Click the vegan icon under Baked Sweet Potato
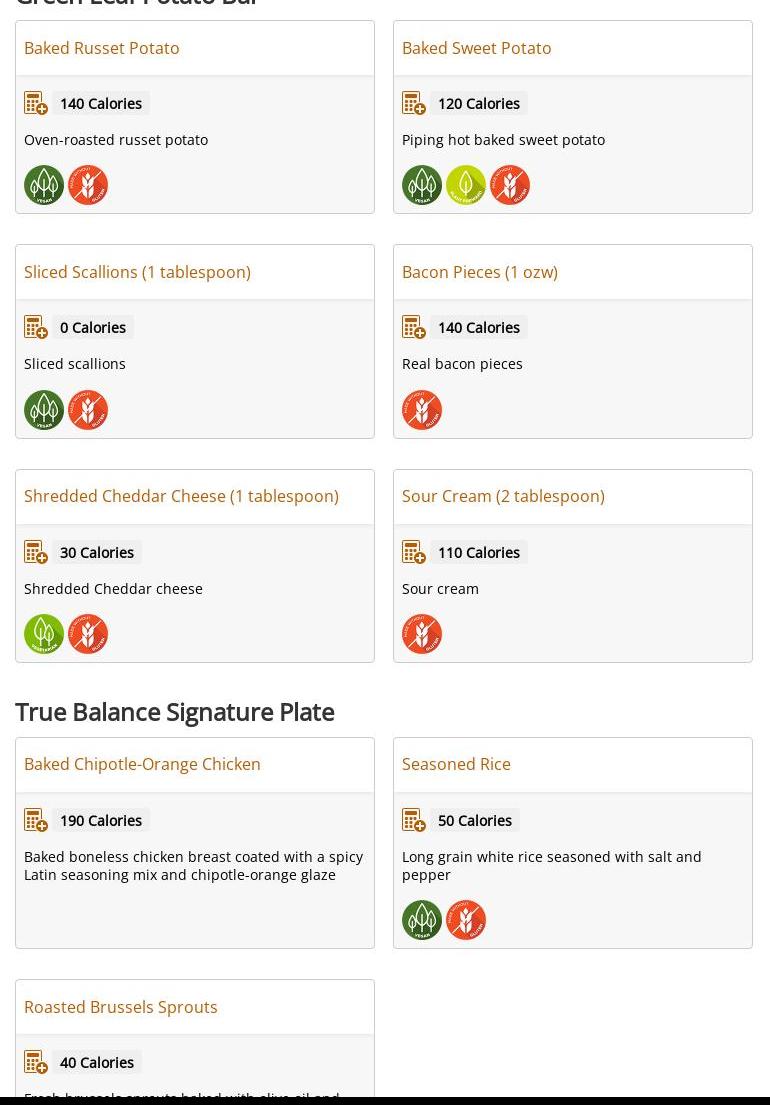 (422, 185)
